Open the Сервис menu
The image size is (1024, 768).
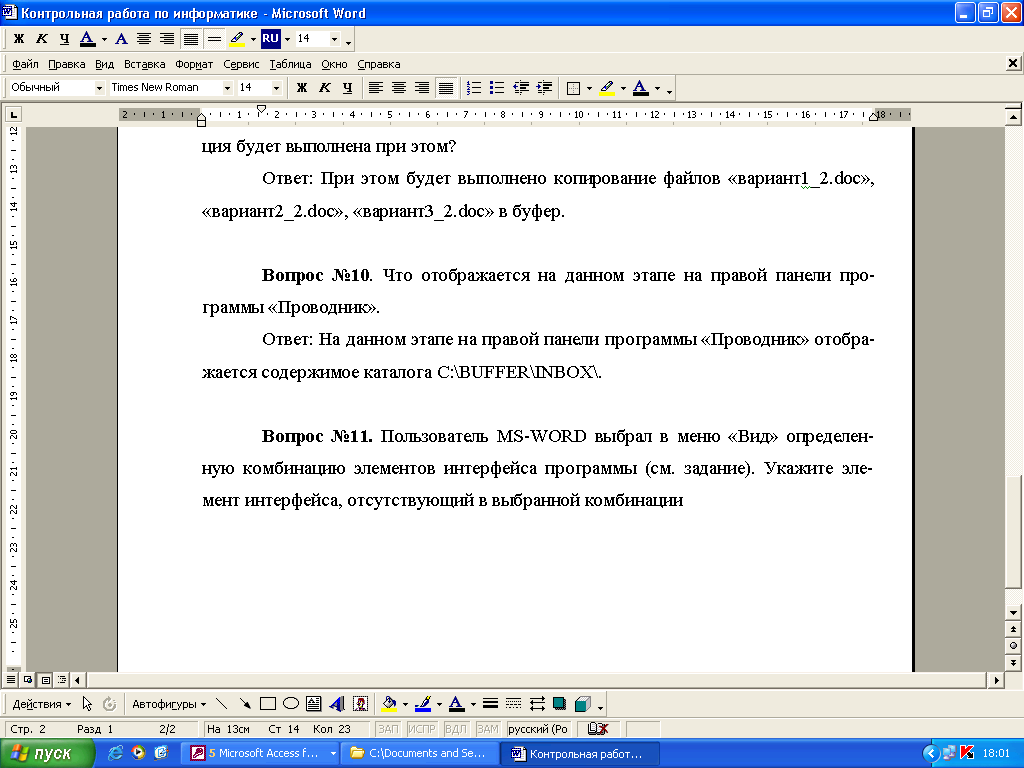tap(241, 64)
